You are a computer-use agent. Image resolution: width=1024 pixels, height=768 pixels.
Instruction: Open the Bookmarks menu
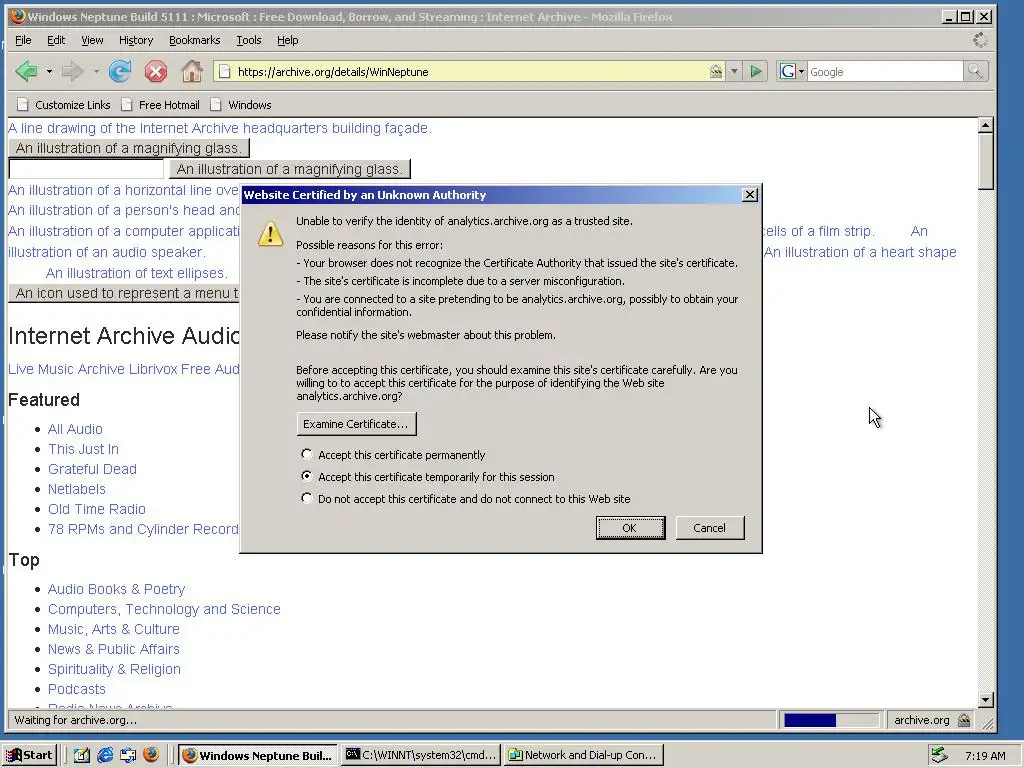(x=195, y=40)
